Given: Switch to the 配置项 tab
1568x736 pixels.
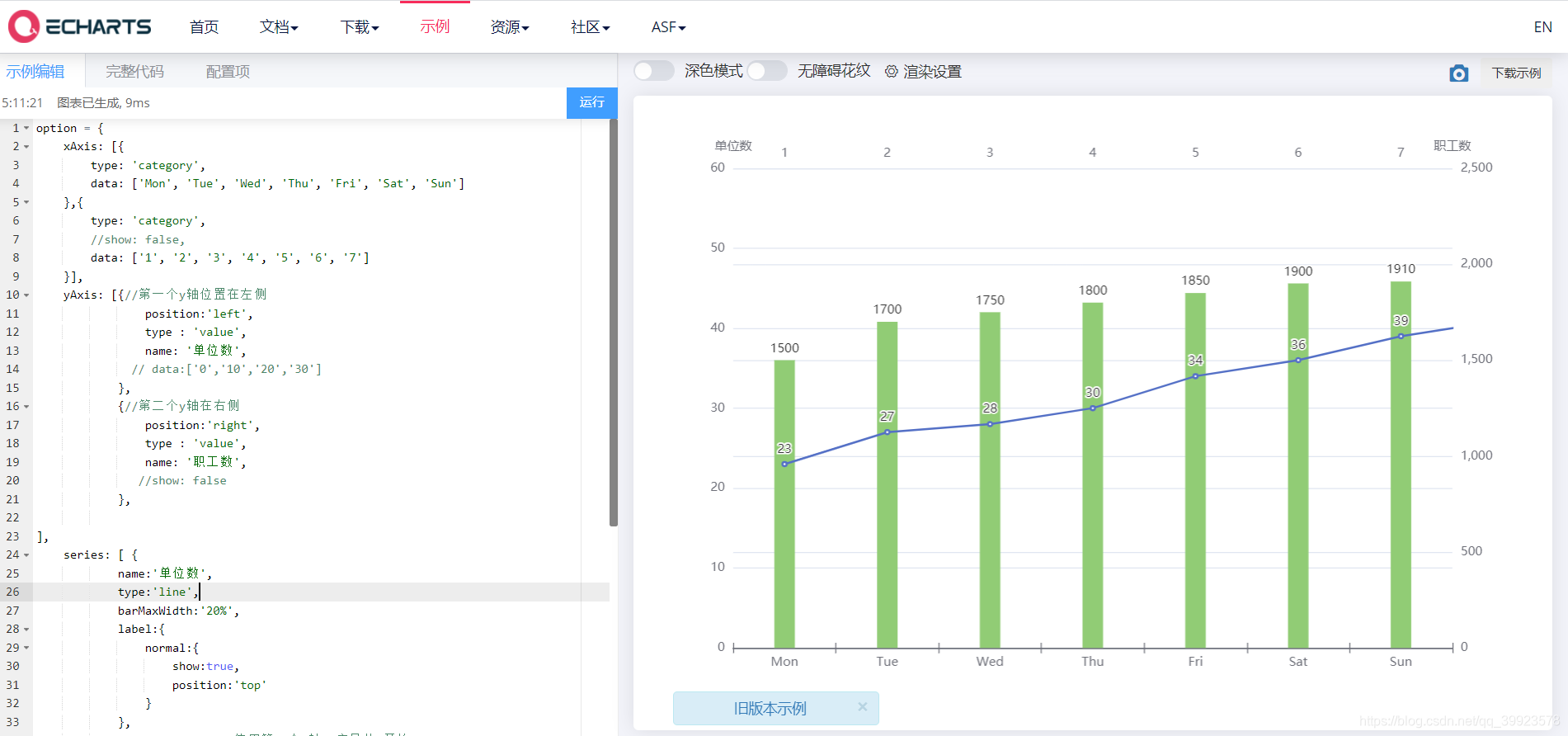Looking at the screenshot, I should [x=228, y=72].
